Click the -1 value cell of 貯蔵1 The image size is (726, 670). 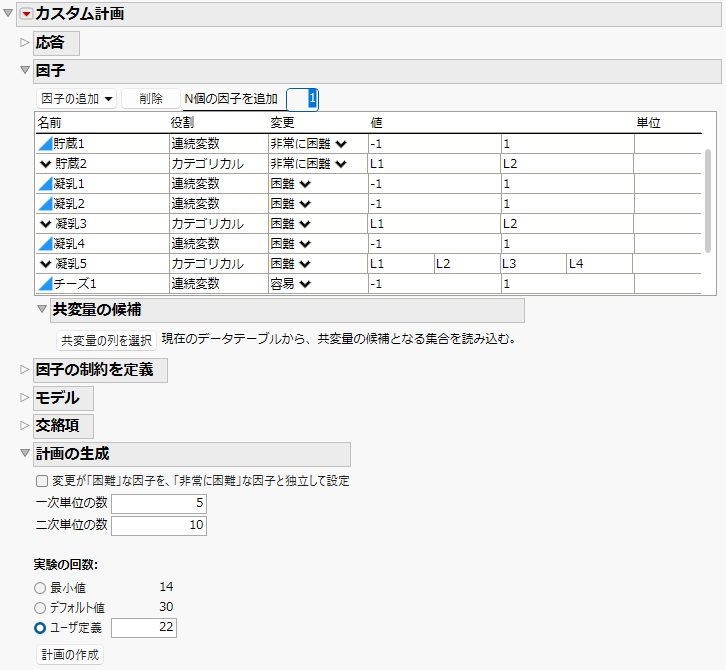[x=435, y=144]
